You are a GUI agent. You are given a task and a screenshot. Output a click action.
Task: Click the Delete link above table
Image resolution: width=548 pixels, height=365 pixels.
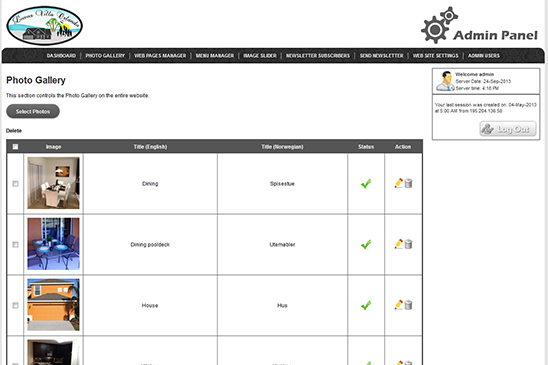point(14,131)
